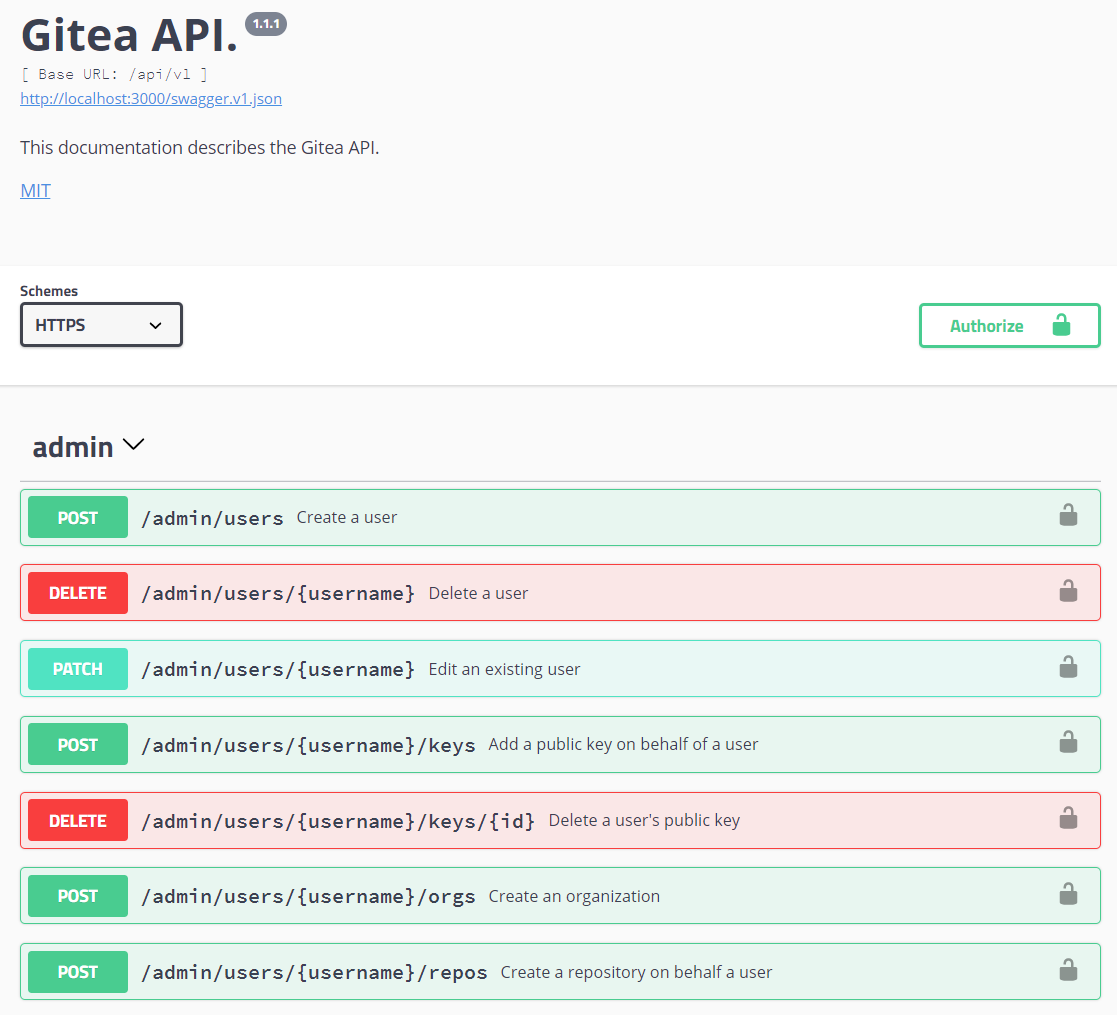1117x1015 pixels.
Task: Click lock icon on Create a repository row
Action: coord(1068,969)
